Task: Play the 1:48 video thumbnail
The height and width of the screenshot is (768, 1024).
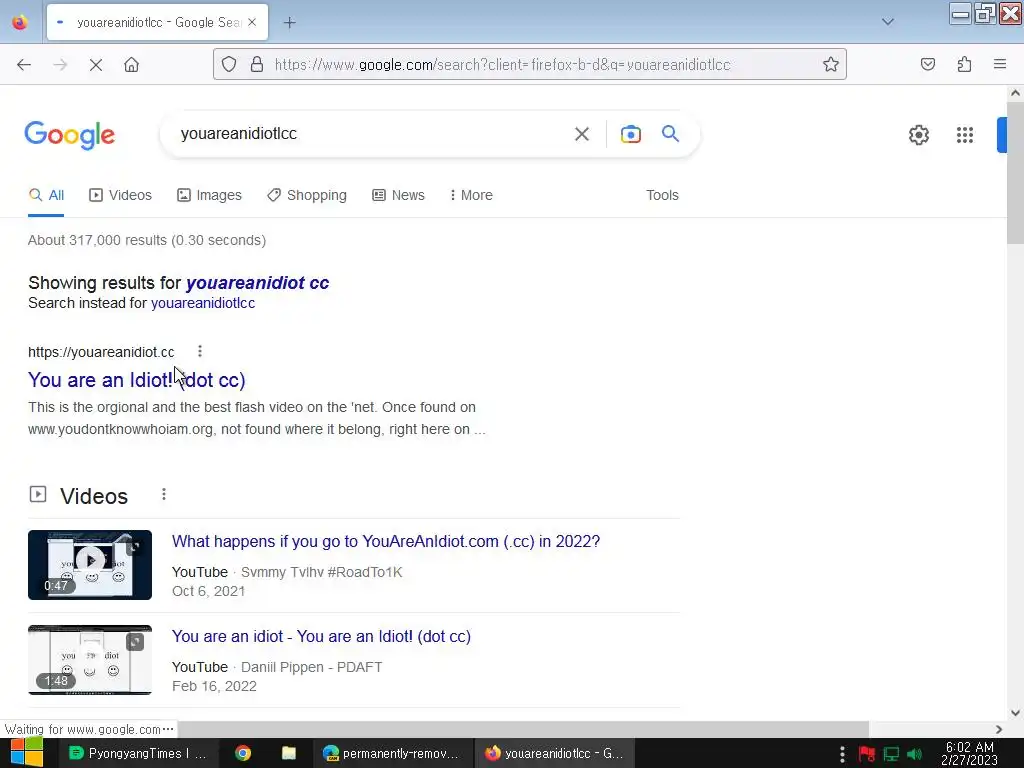Action: click(90, 660)
